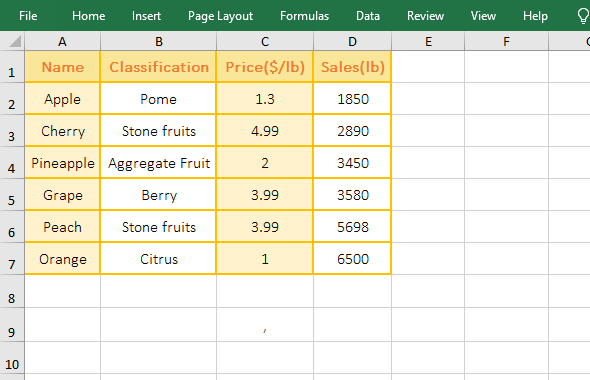Select the Peach price 3.99 cell
The width and height of the screenshot is (590, 380).
tap(265, 226)
